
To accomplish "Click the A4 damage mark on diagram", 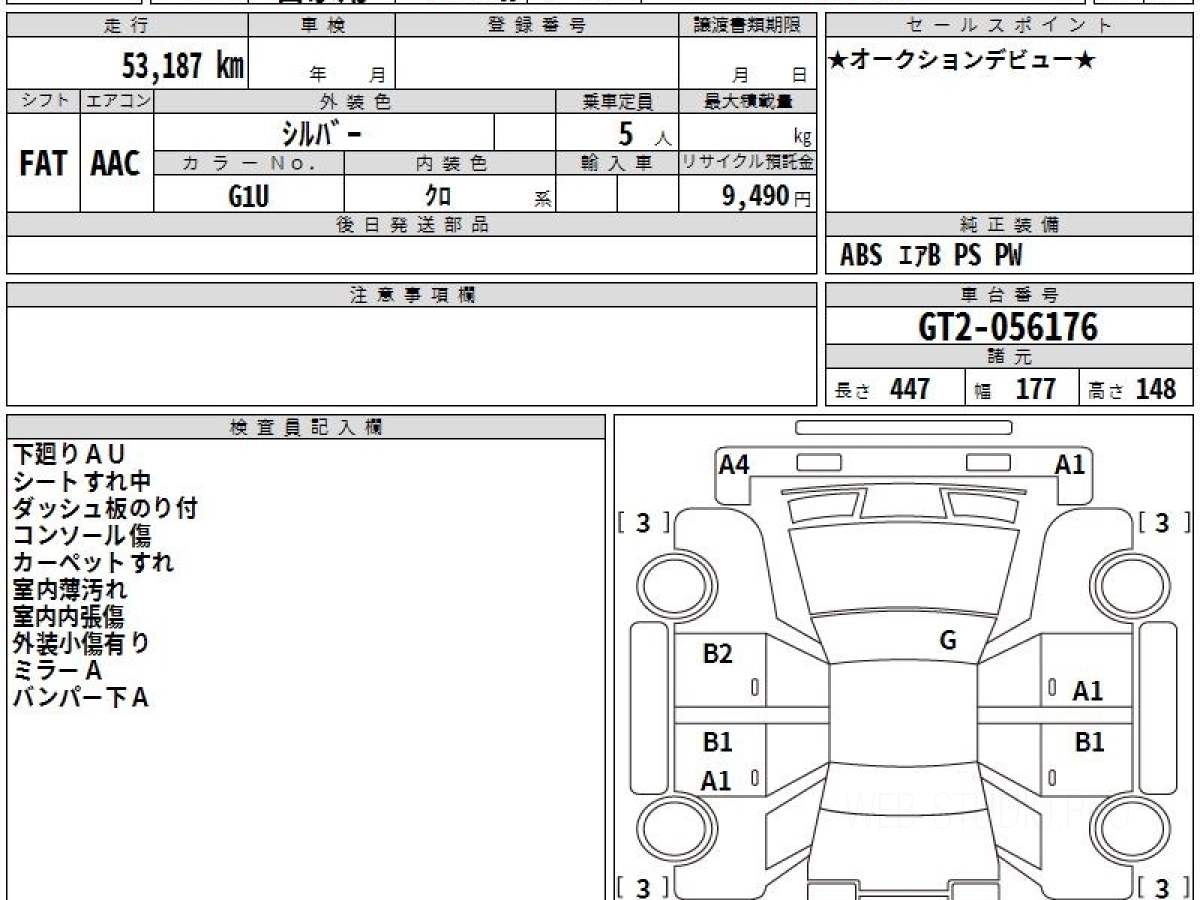I will 734,464.
